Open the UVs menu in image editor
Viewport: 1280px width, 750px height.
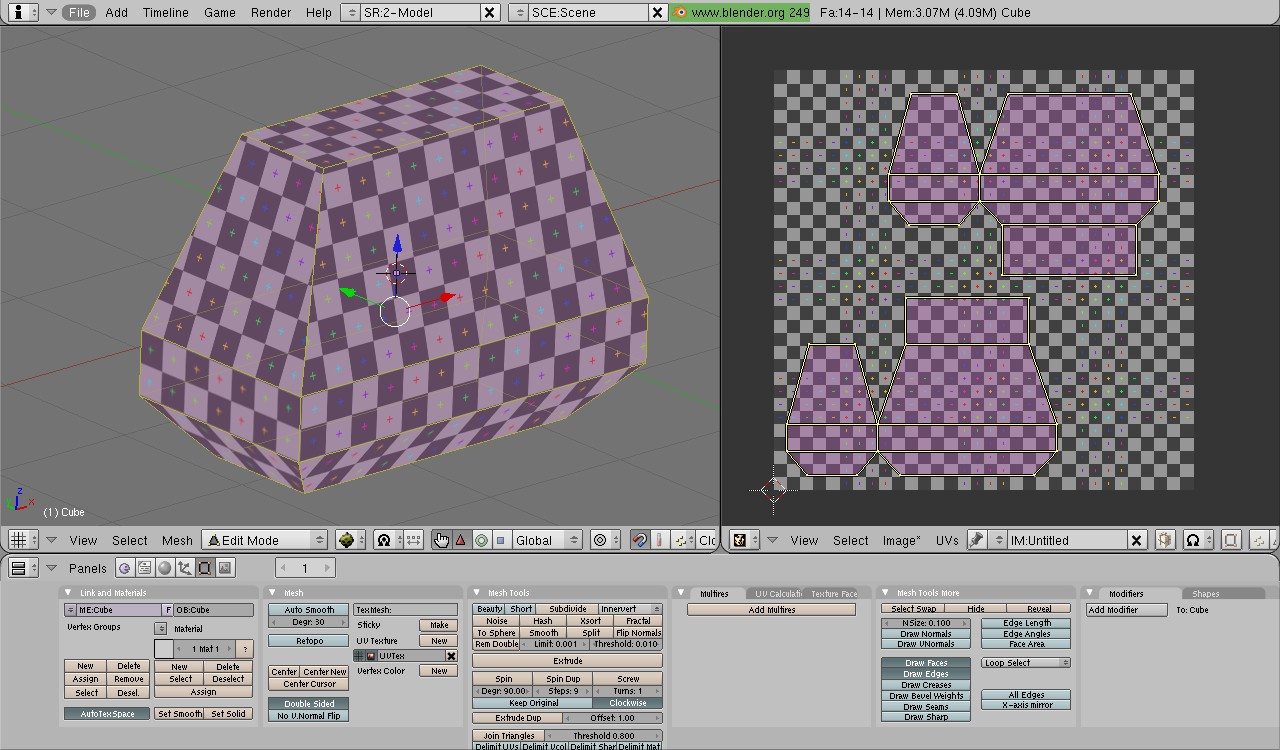point(947,540)
